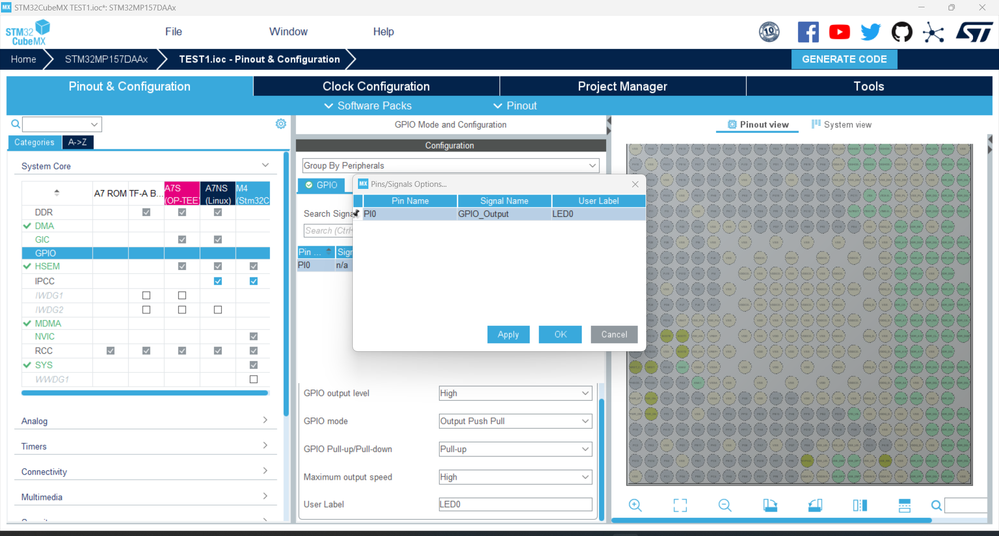The image size is (999, 536).
Task: Click horizontal scrollbar under pinout view
Action: click(771, 521)
